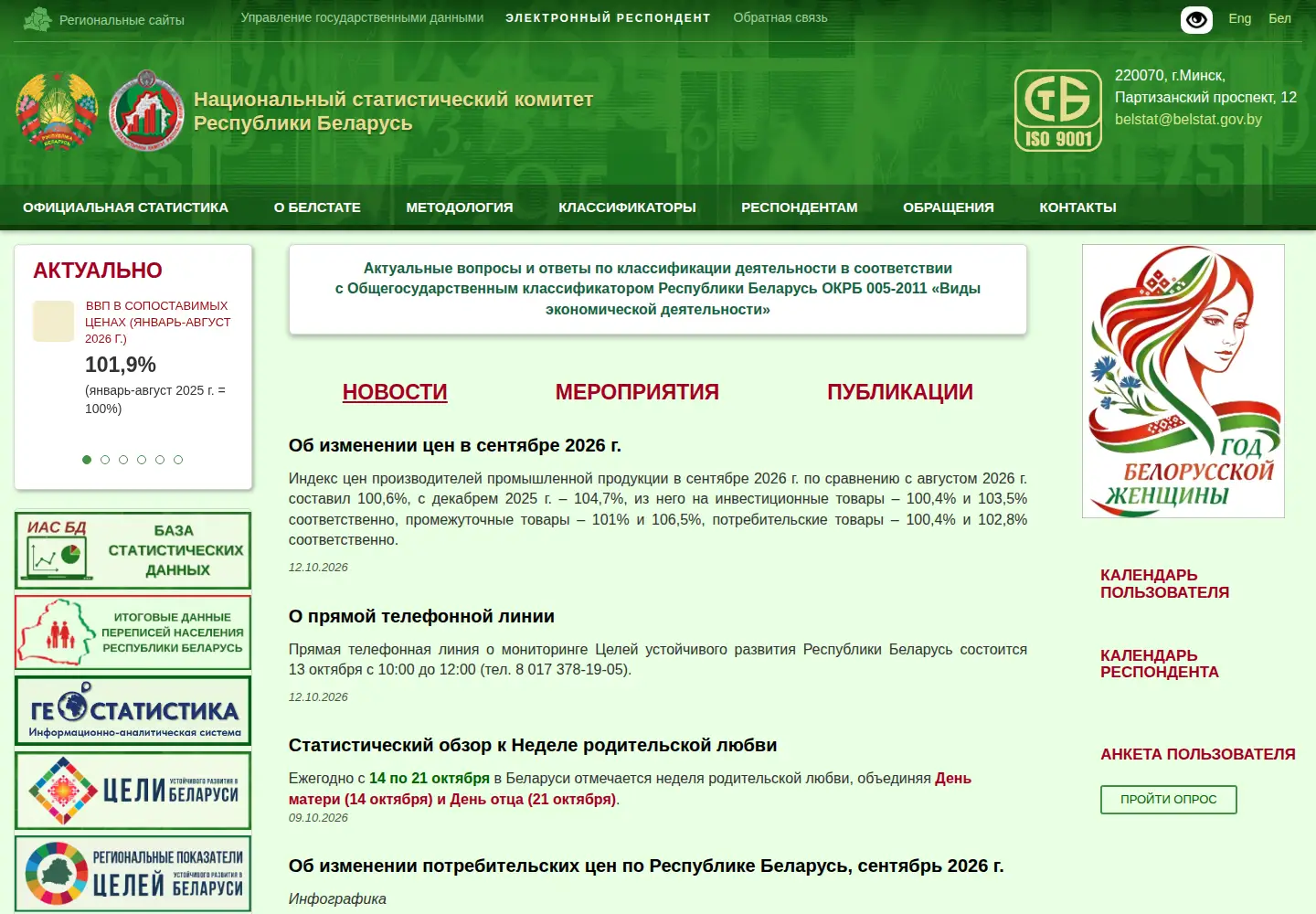Click the ISO 9001 certification badge

tap(1058, 110)
